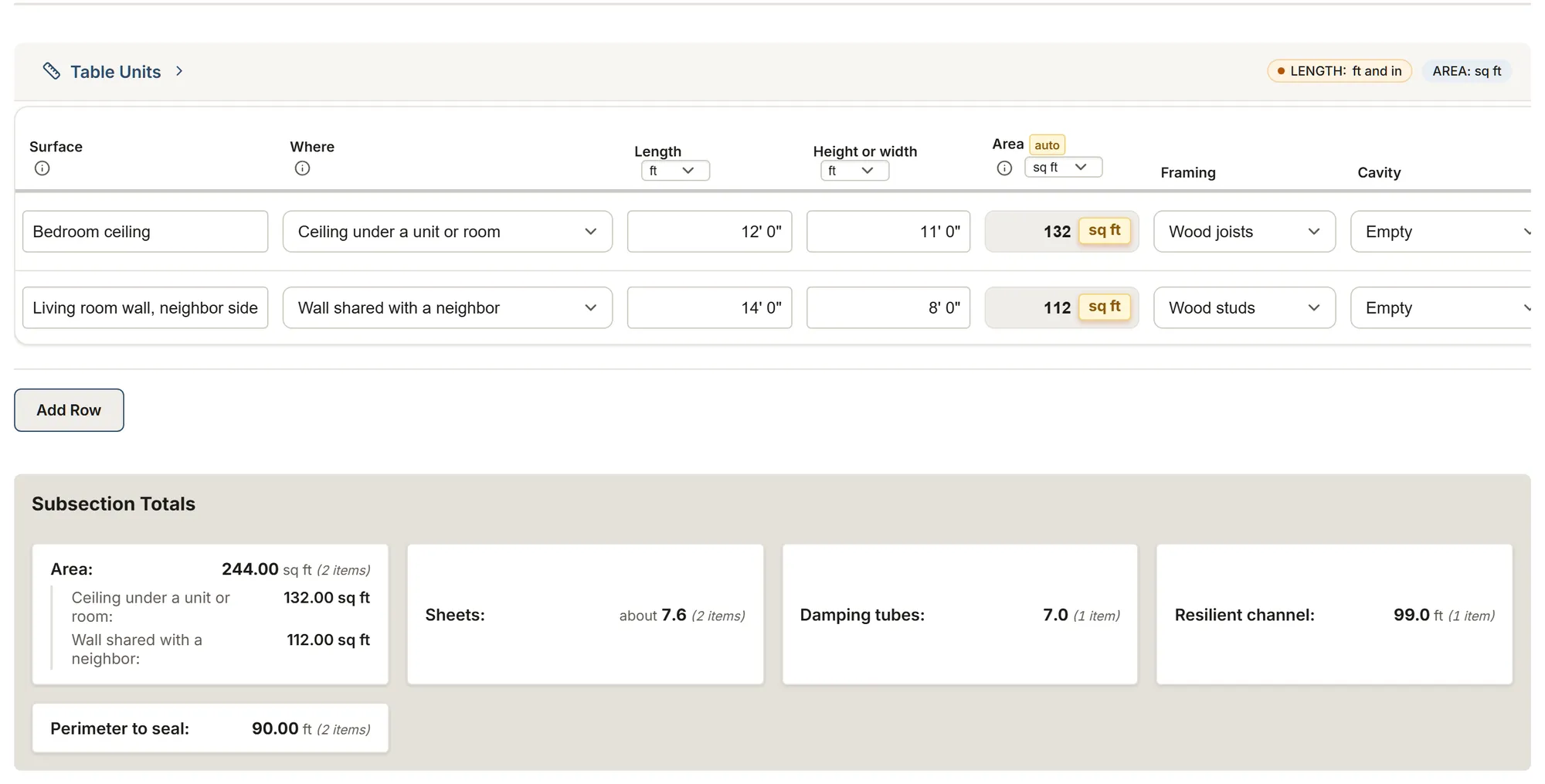The image size is (1545, 784).
Task: Click the LENGTH: ft and in badge
Action: [x=1340, y=71]
